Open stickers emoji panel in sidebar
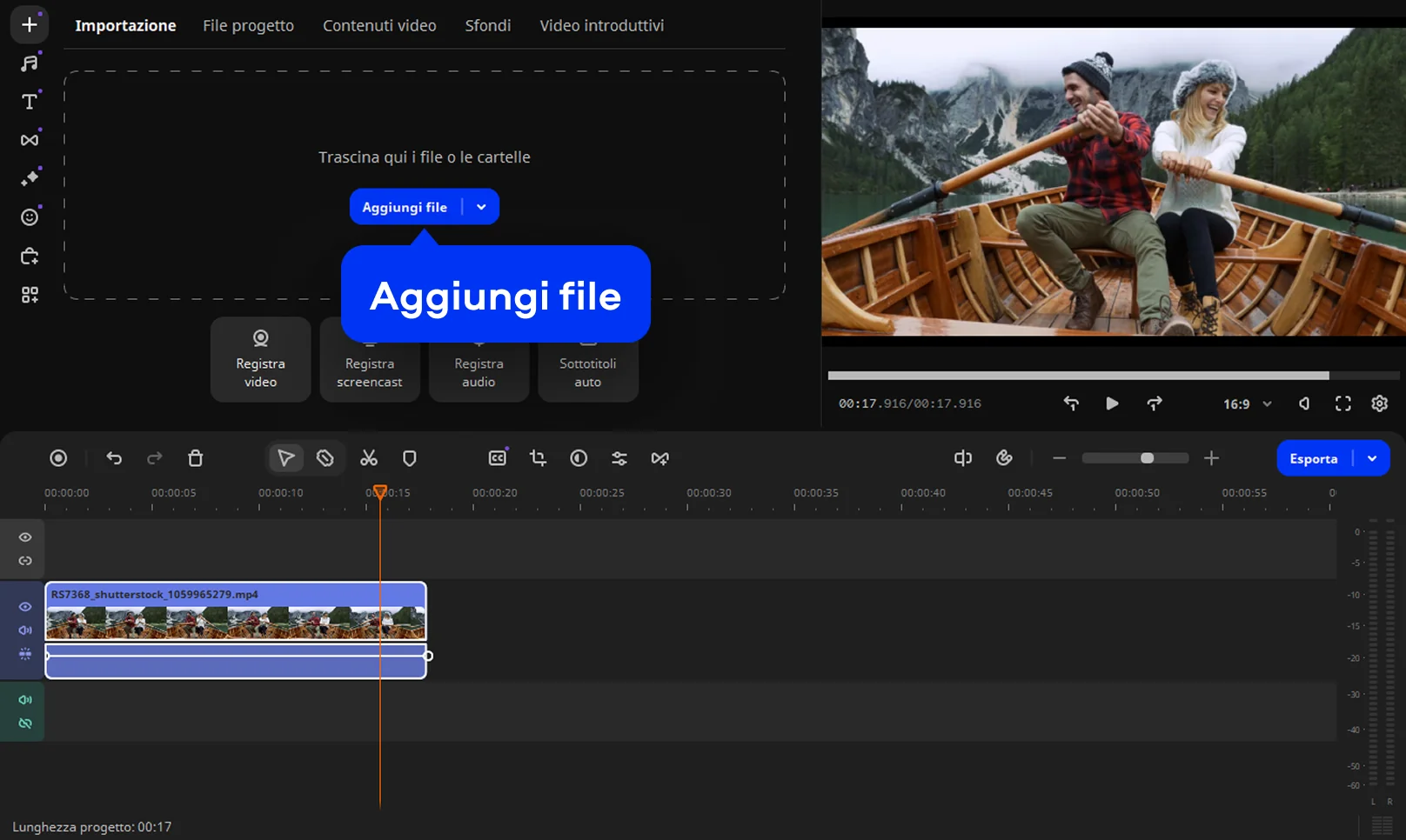1406x840 pixels. (x=30, y=217)
